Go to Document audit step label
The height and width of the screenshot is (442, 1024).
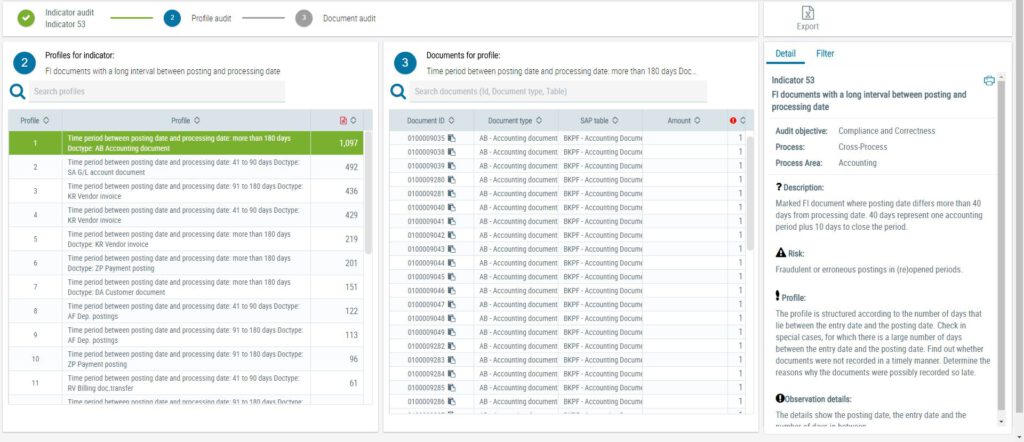(x=349, y=18)
